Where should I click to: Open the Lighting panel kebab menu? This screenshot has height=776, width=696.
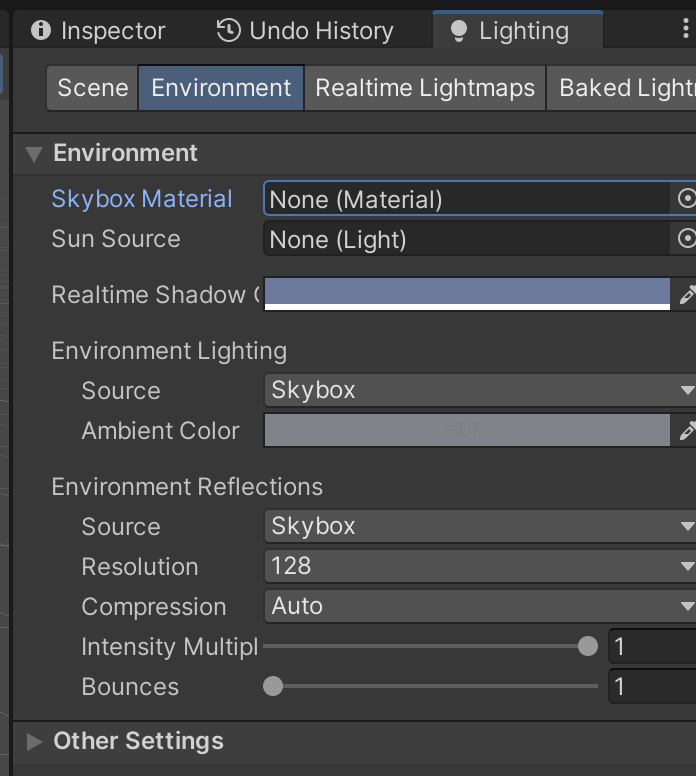point(686,29)
